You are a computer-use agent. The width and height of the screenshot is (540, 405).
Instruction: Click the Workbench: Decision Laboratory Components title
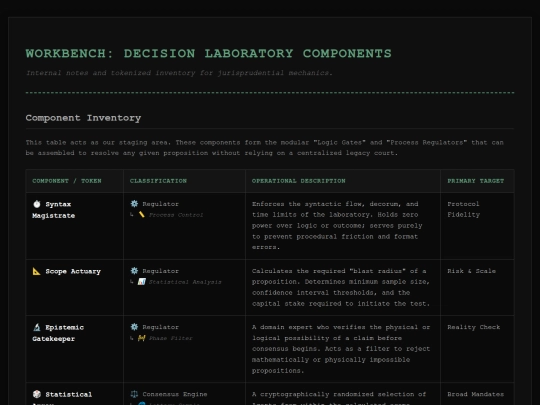click(x=208, y=53)
